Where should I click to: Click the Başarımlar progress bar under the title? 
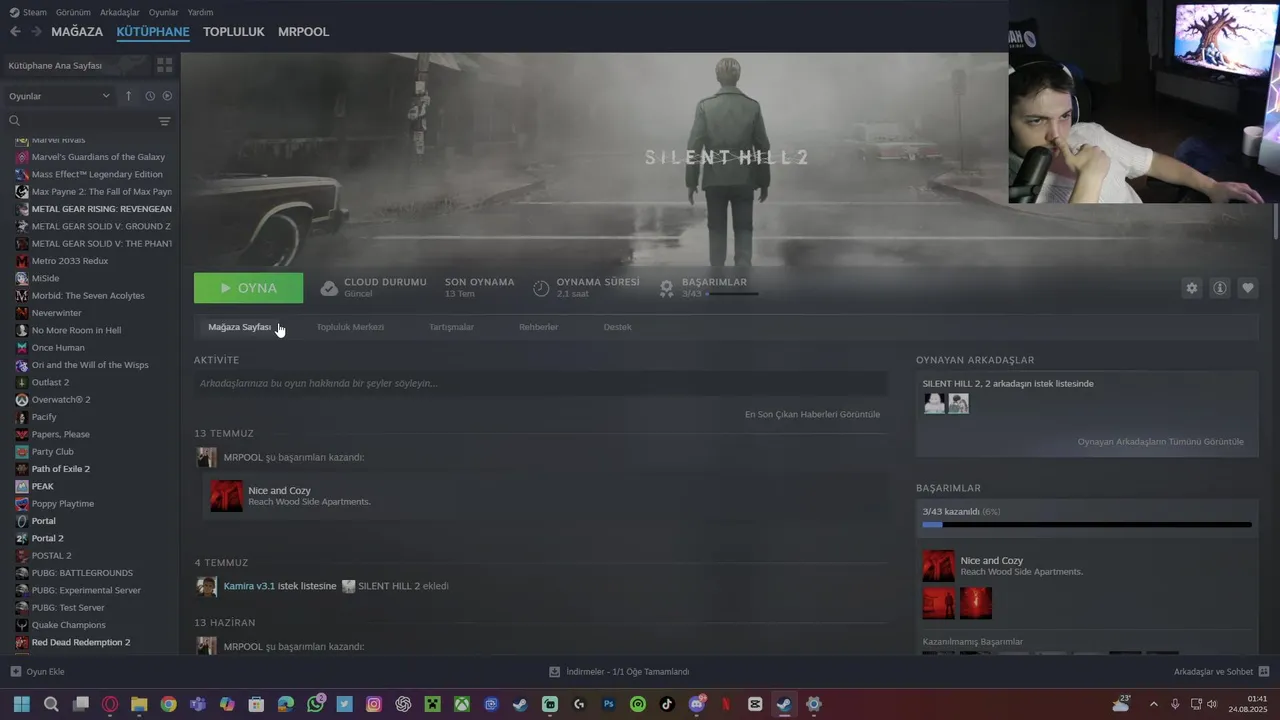click(732, 294)
